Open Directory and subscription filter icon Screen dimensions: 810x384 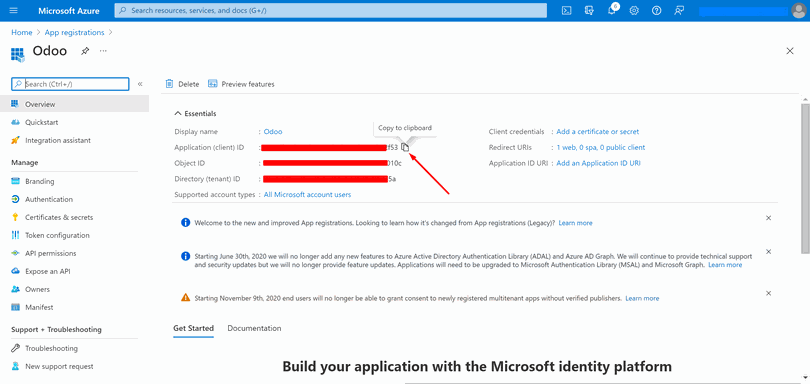click(x=589, y=10)
